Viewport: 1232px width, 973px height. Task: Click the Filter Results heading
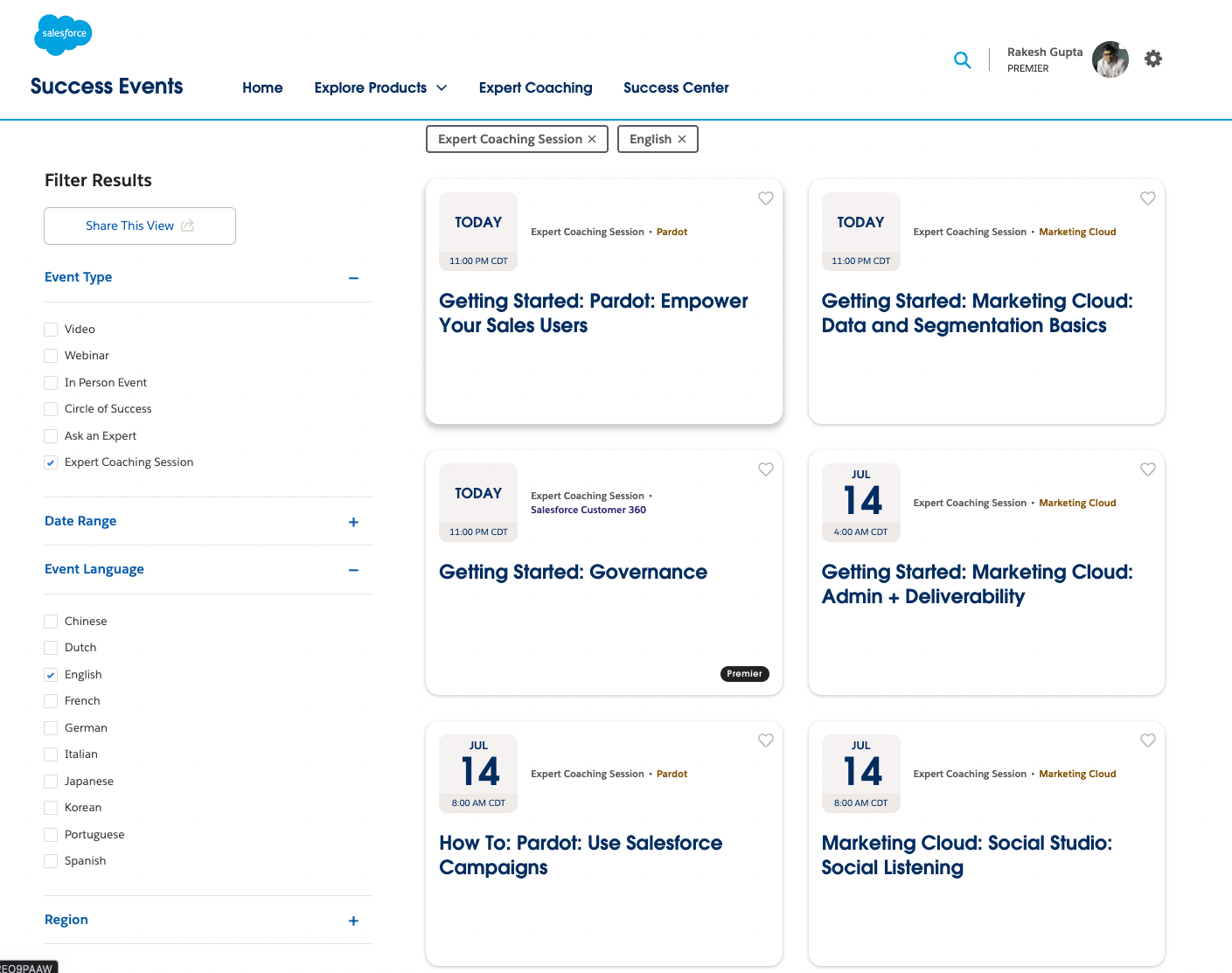click(x=98, y=180)
